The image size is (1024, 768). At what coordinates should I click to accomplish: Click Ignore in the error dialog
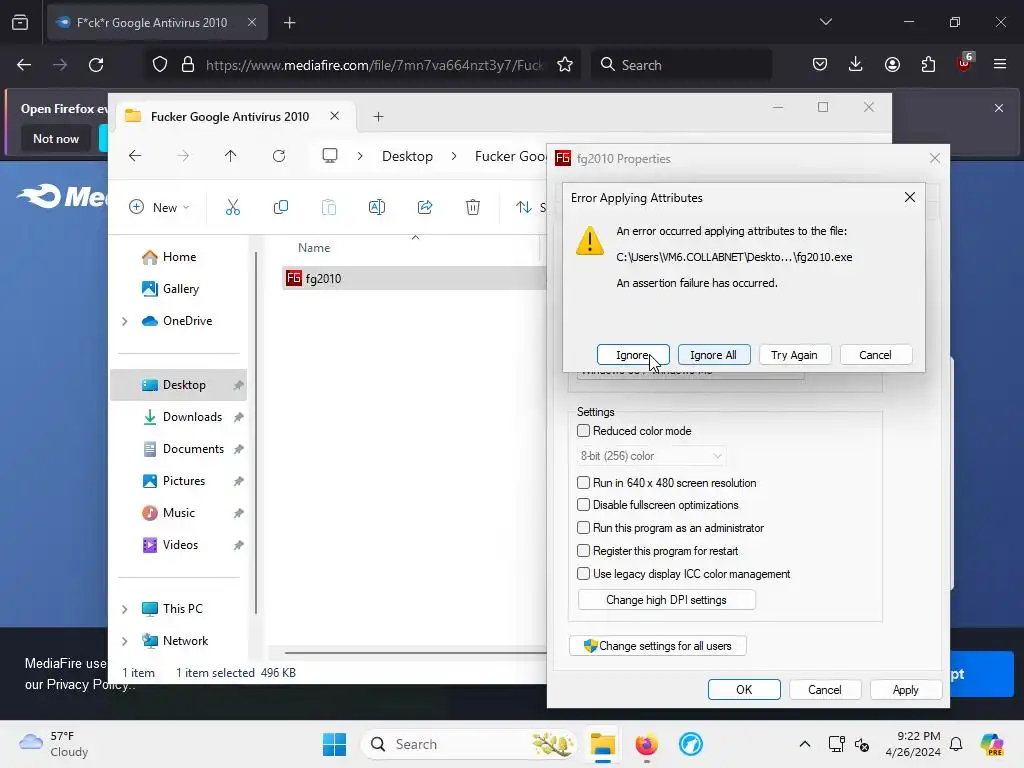633,355
